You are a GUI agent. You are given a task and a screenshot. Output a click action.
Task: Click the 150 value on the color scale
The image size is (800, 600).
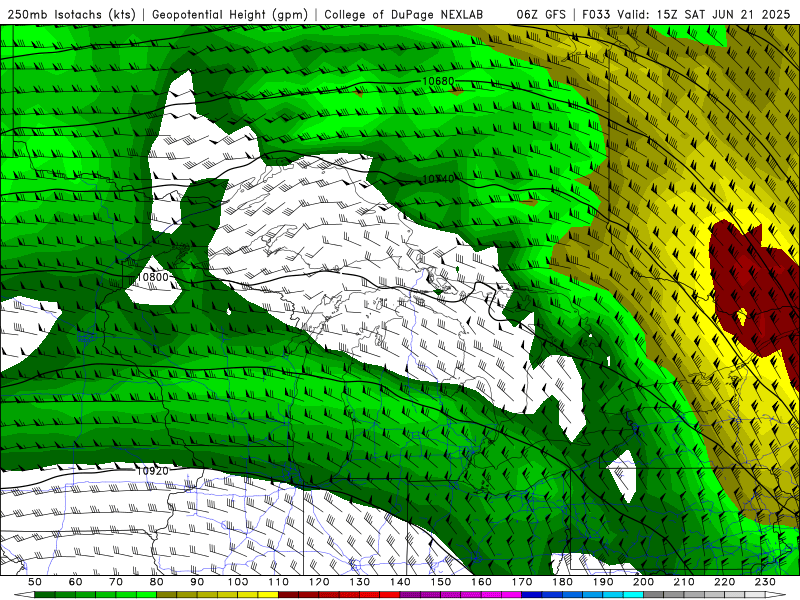[x=441, y=582]
